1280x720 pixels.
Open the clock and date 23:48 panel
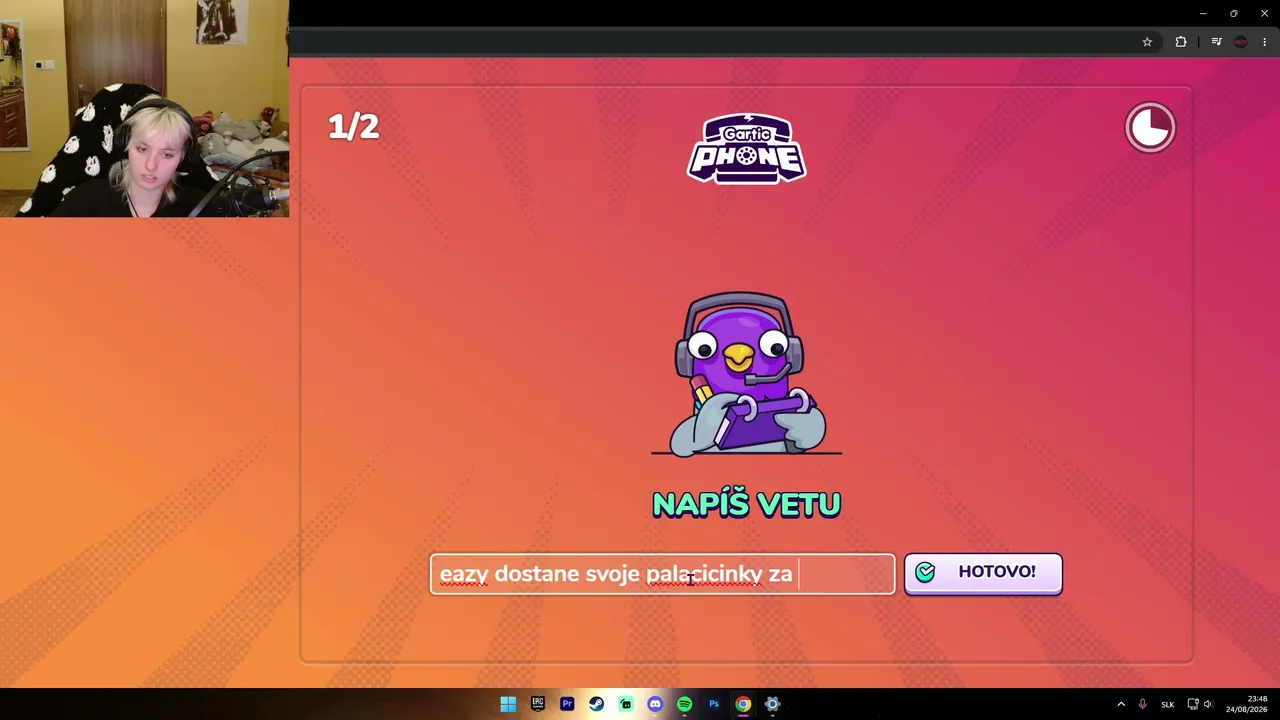pyautogui.click(x=1246, y=704)
